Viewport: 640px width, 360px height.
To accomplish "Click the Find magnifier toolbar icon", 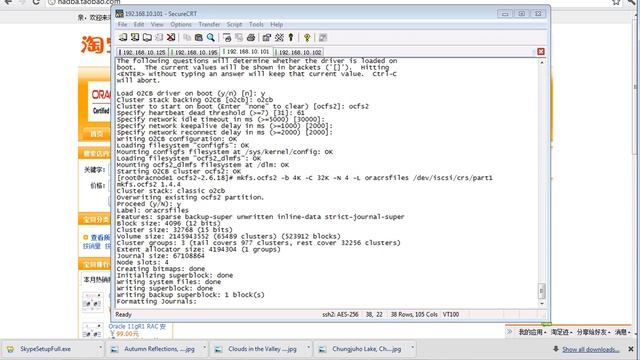I will pos(211,38).
